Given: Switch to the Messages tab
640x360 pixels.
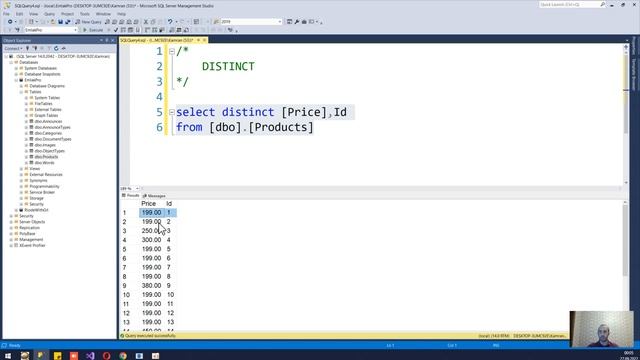Looking at the screenshot, I should [x=154, y=196].
